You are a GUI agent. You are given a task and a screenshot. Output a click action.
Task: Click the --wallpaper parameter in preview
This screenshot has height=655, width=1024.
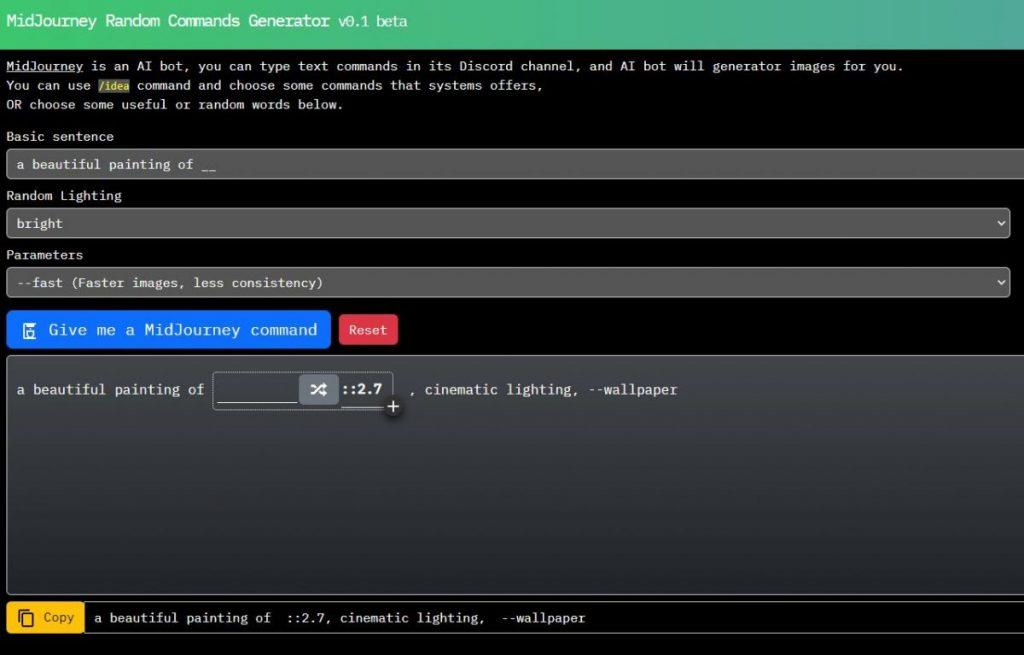(x=633, y=390)
